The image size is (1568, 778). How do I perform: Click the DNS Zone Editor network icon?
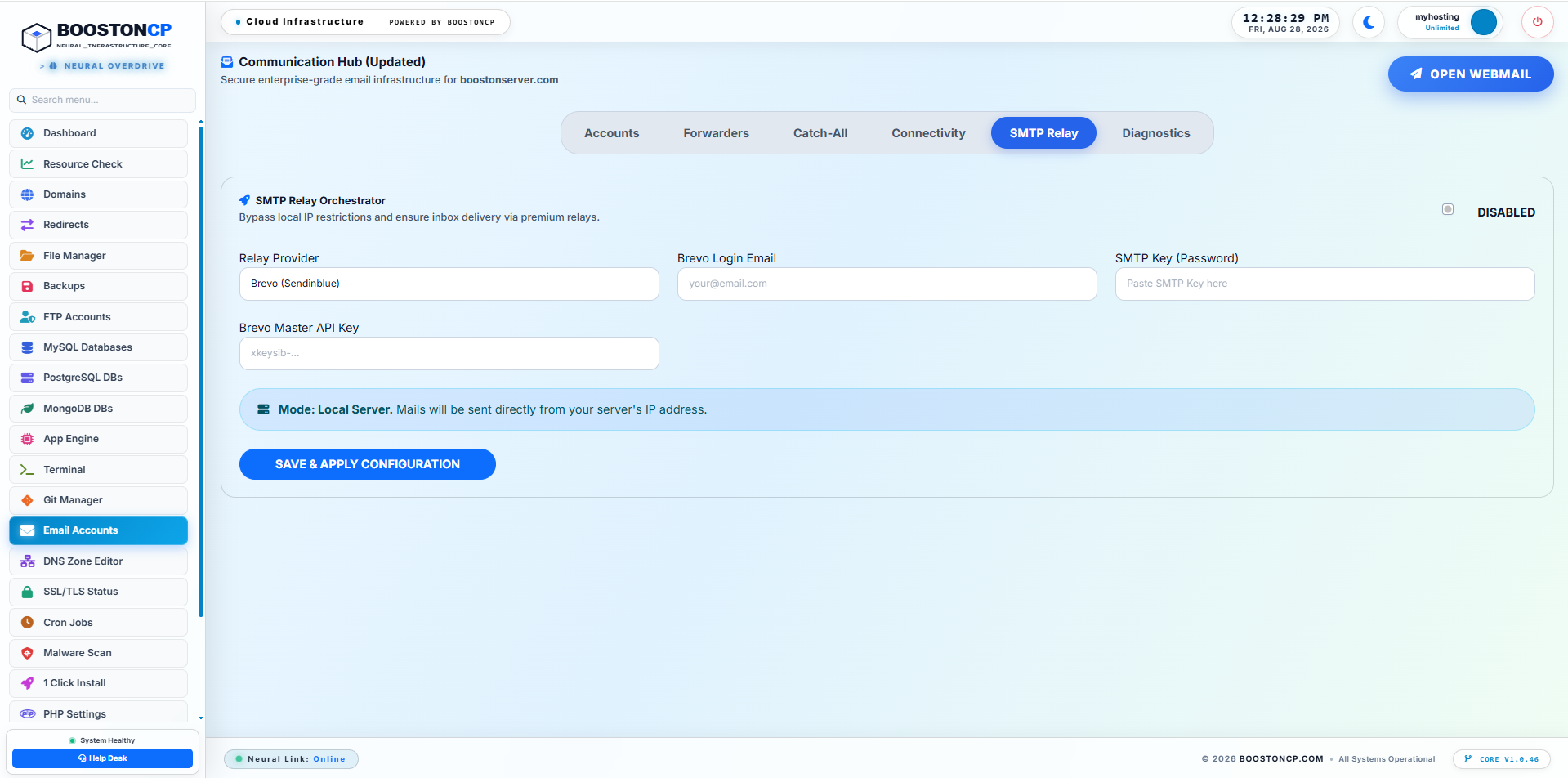click(27, 561)
